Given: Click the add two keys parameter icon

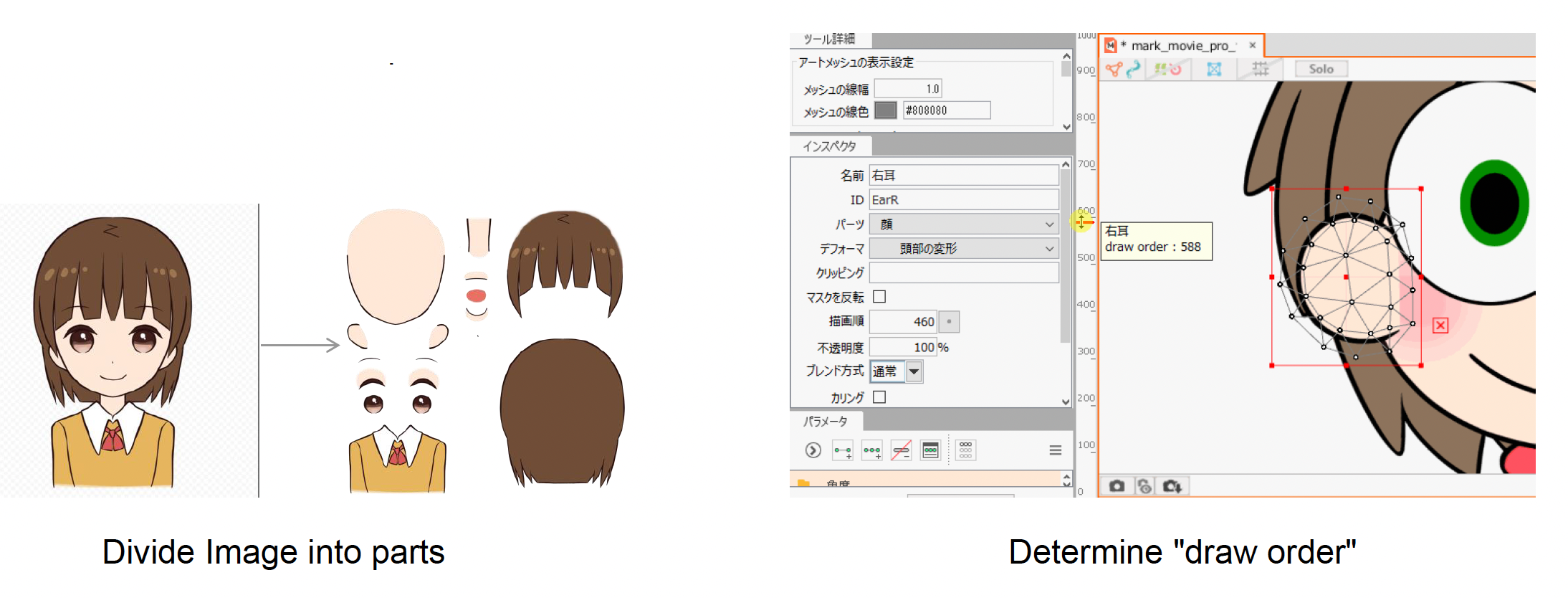Looking at the screenshot, I should click(x=843, y=450).
